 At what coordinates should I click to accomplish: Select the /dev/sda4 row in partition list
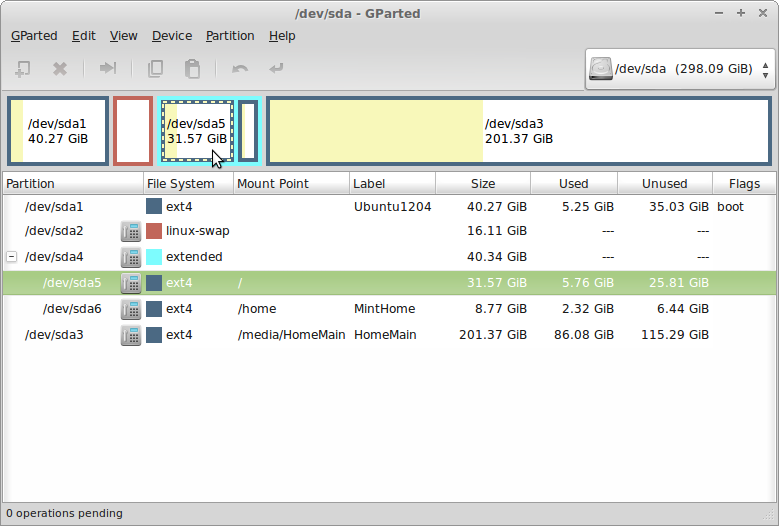(390, 257)
